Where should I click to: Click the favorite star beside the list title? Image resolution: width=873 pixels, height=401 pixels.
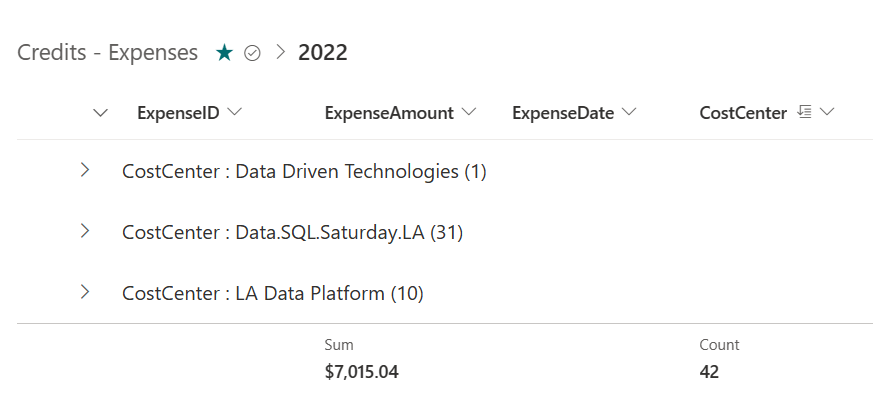tap(225, 54)
